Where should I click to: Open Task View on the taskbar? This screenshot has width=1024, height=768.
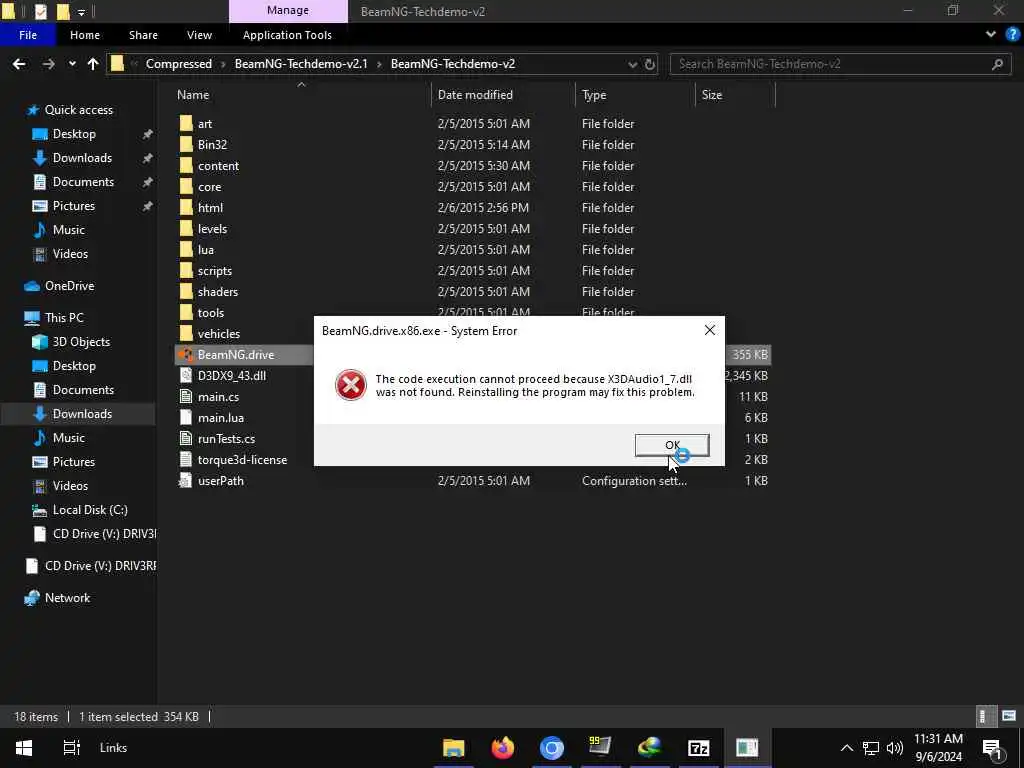tap(71, 748)
